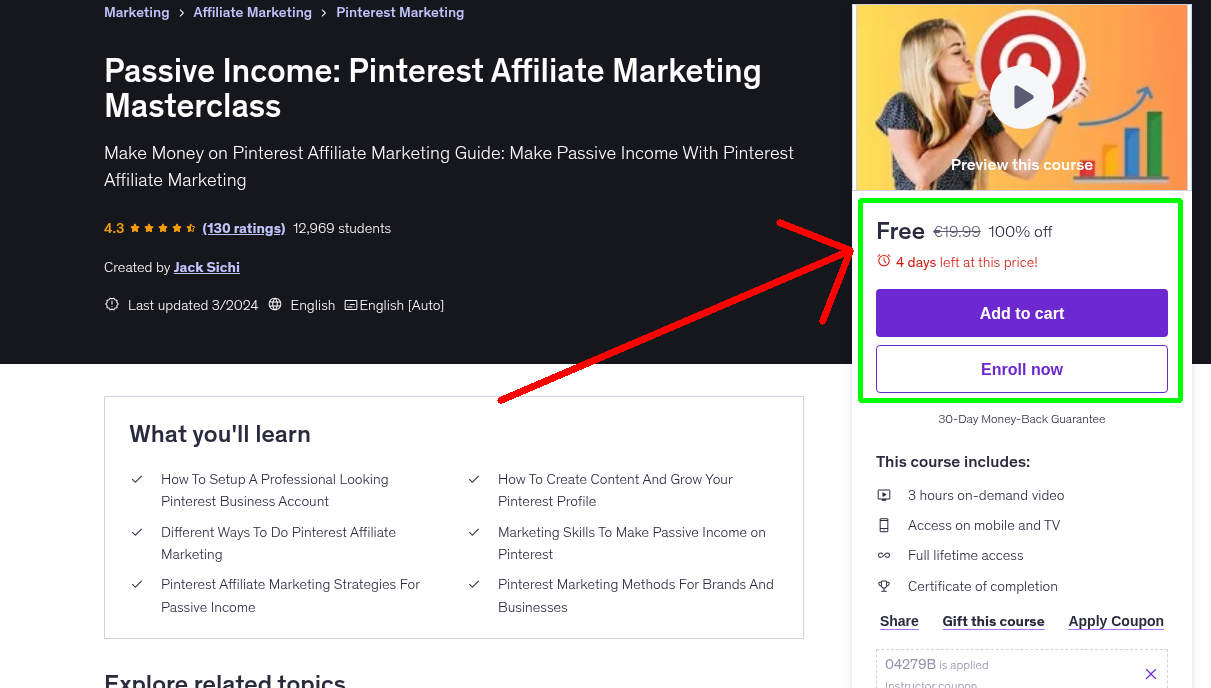Viewport: 1211px width, 688px height.
Task: Click Gift this course
Action: [993, 621]
